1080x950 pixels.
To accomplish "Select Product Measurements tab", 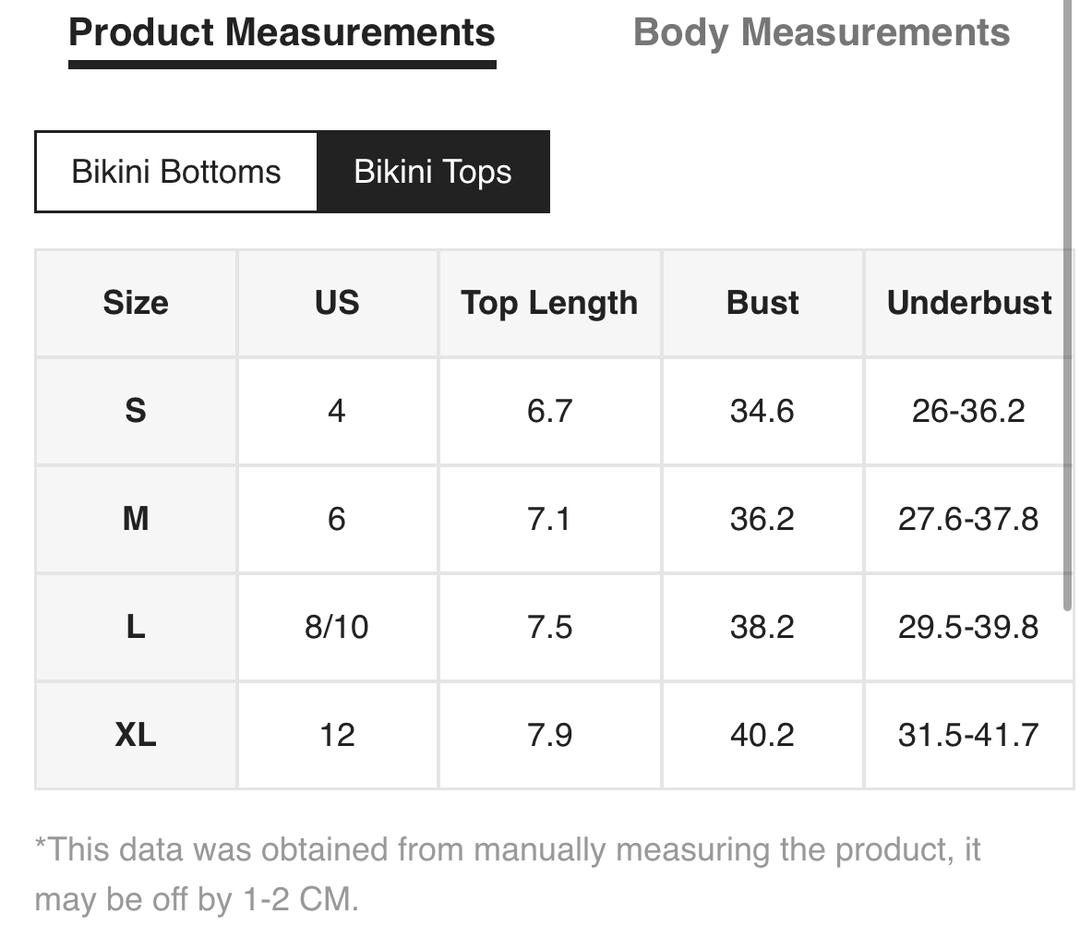I will point(282,33).
